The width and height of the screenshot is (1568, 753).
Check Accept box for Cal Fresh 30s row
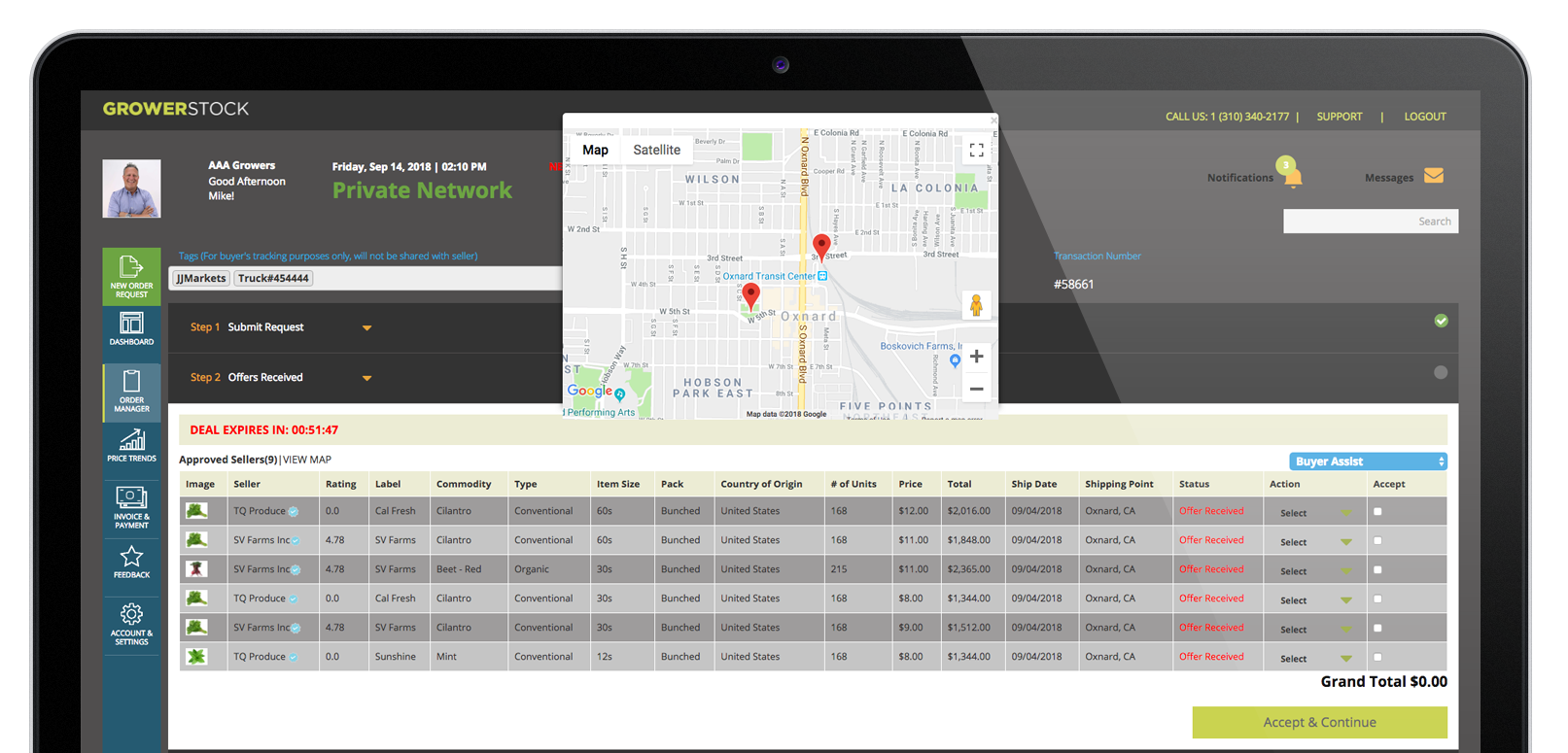point(1377,599)
